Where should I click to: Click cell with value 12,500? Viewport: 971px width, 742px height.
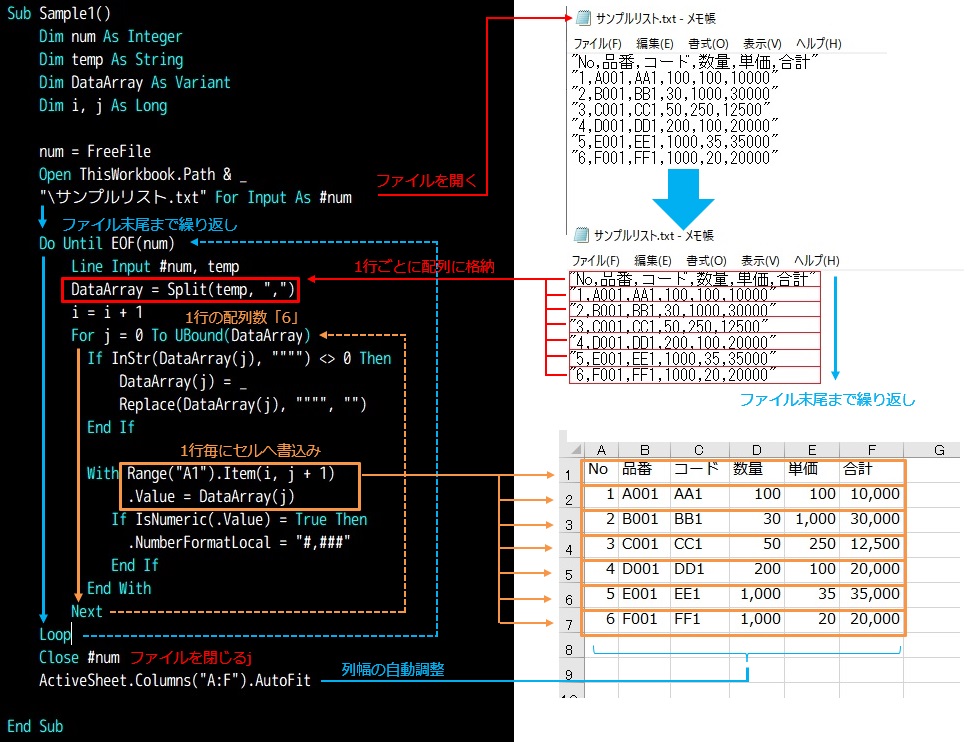(x=871, y=544)
